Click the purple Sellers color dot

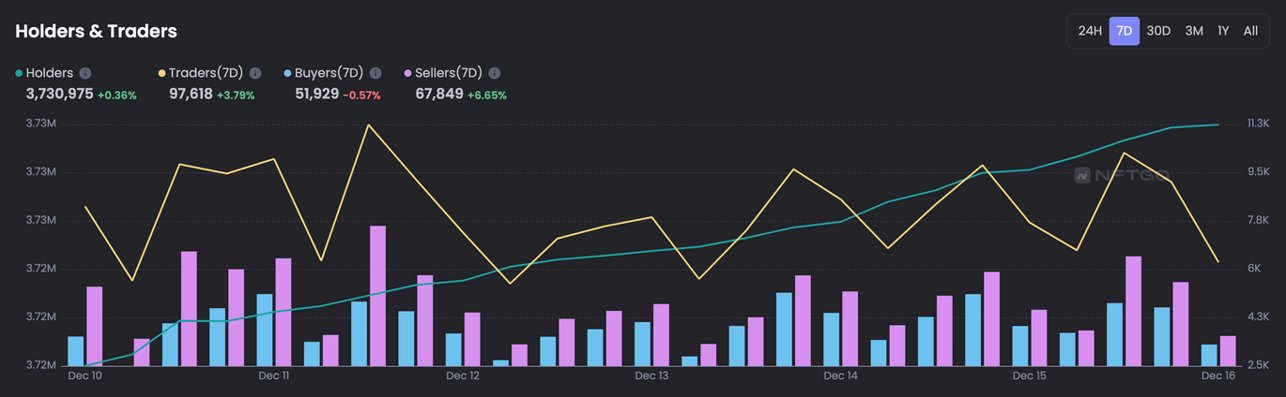408,73
